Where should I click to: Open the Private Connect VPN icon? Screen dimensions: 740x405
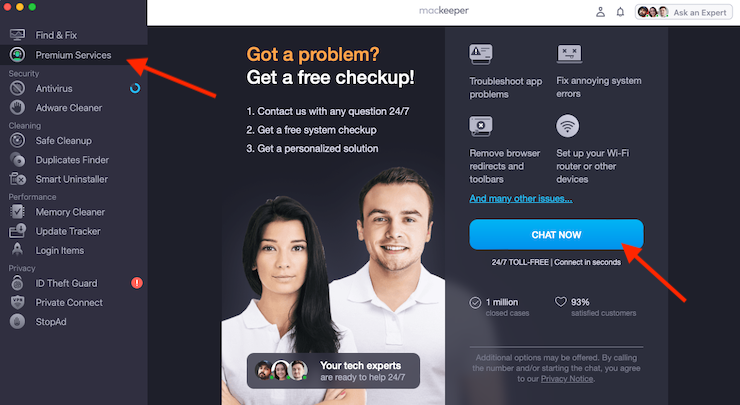point(17,302)
